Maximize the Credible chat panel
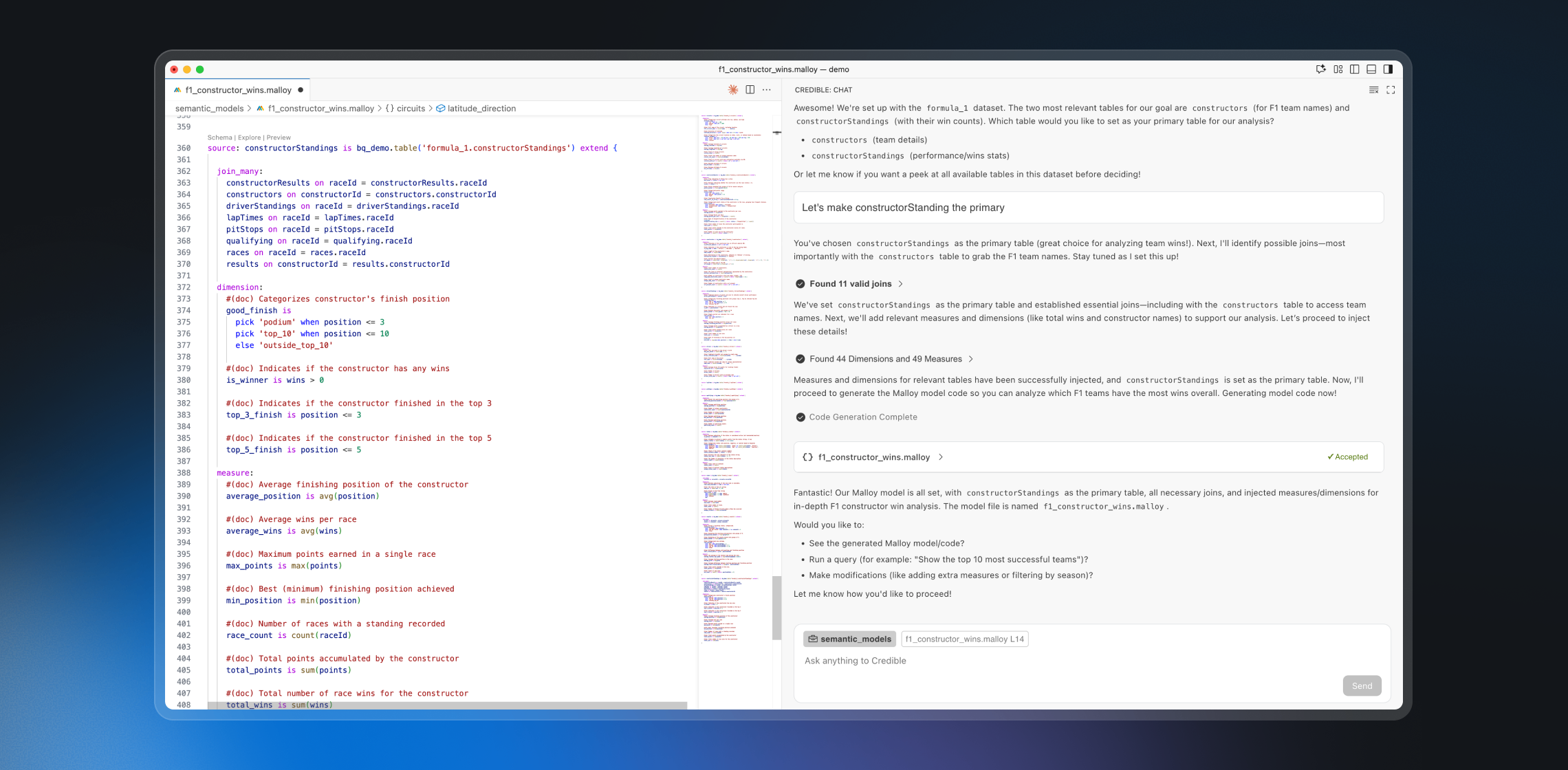The image size is (1568, 770). (x=1391, y=90)
